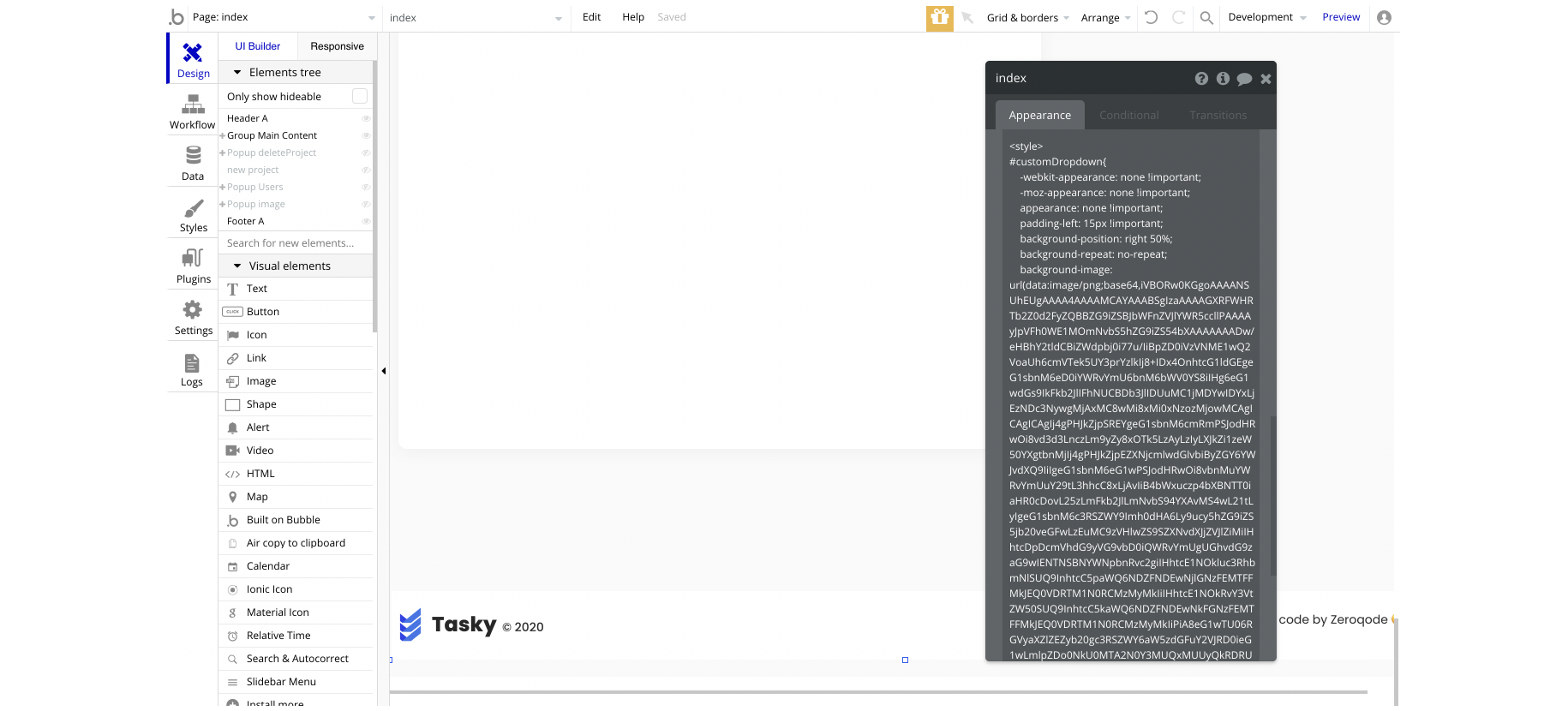
Task: Toggle visibility eye for new project
Action: [366, 170]
